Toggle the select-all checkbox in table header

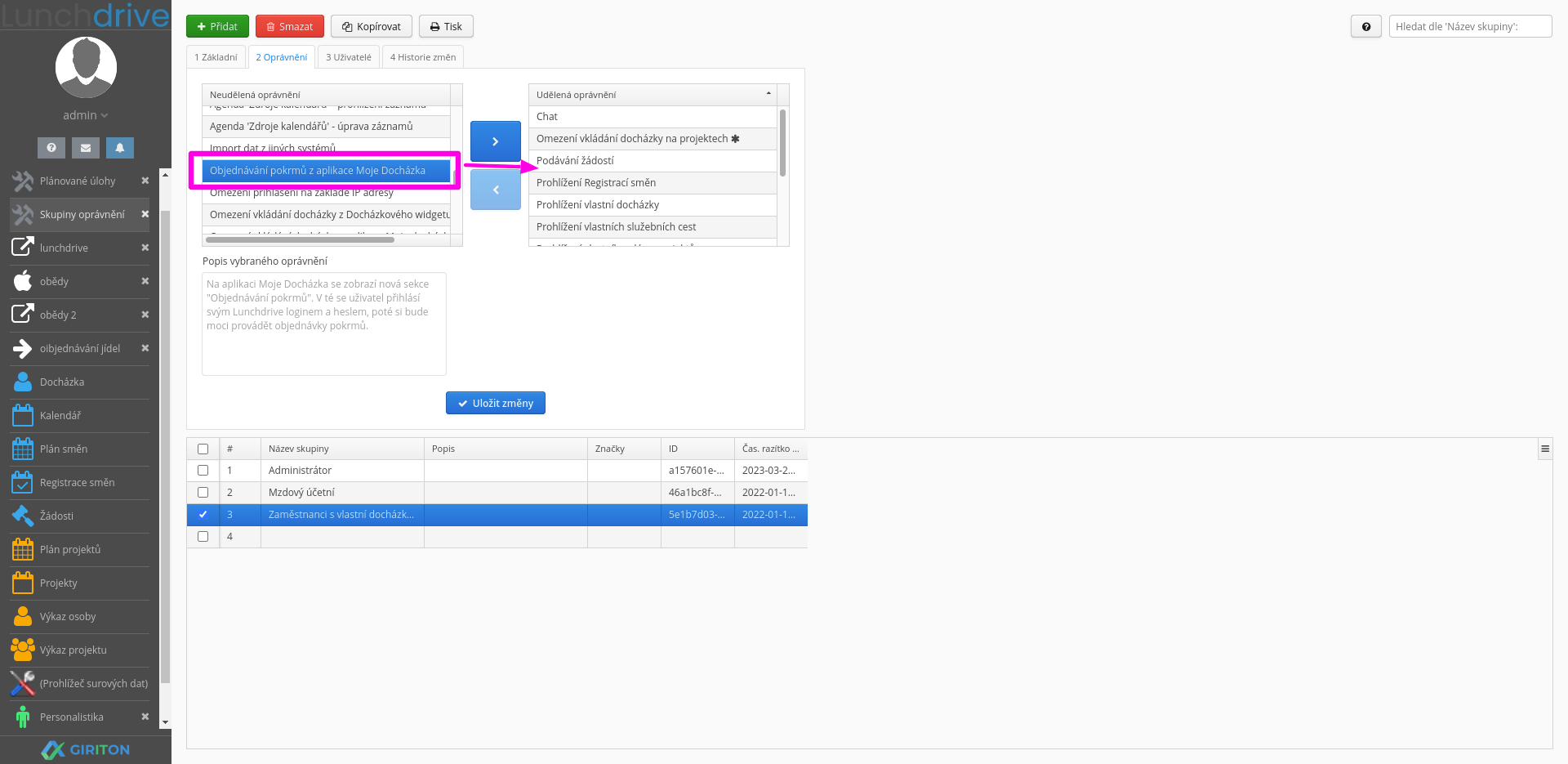pos(203,449)
